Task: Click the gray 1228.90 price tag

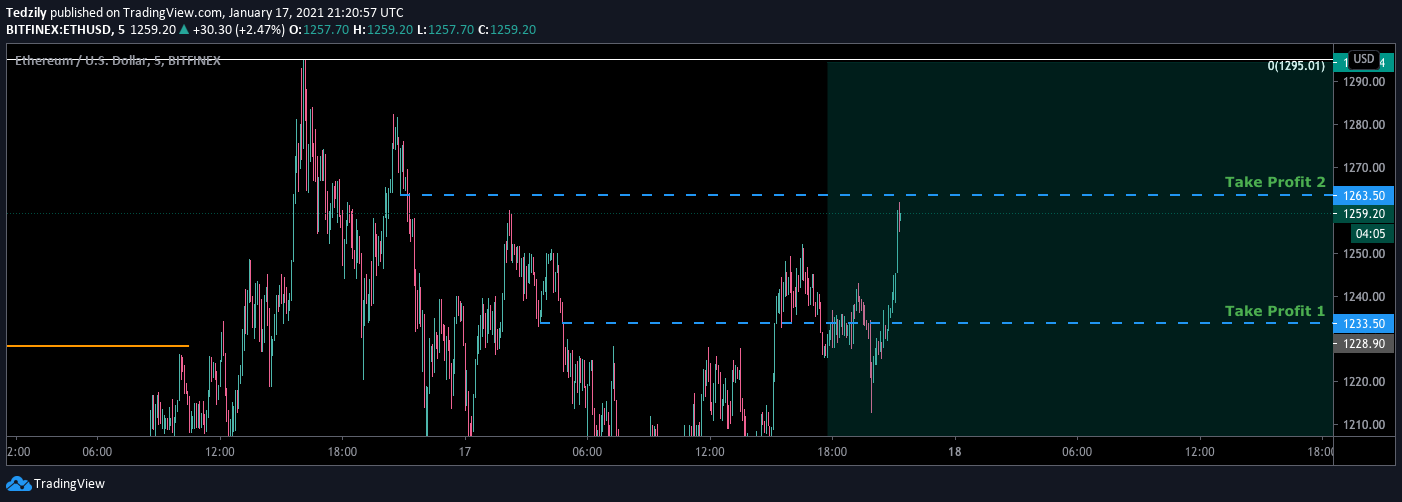Action: pos(1365,343)
